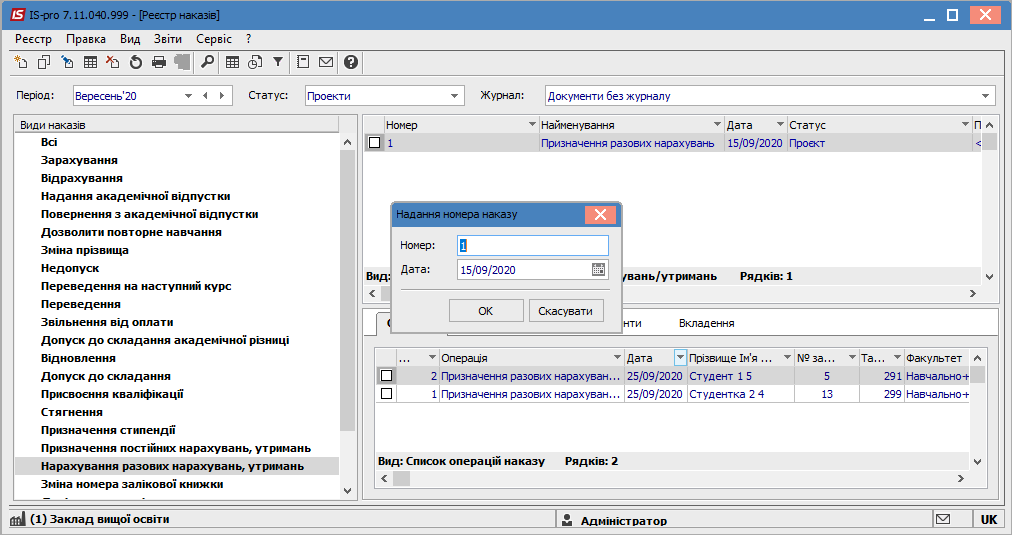Open the Сервіс menu

click(214, 39)
